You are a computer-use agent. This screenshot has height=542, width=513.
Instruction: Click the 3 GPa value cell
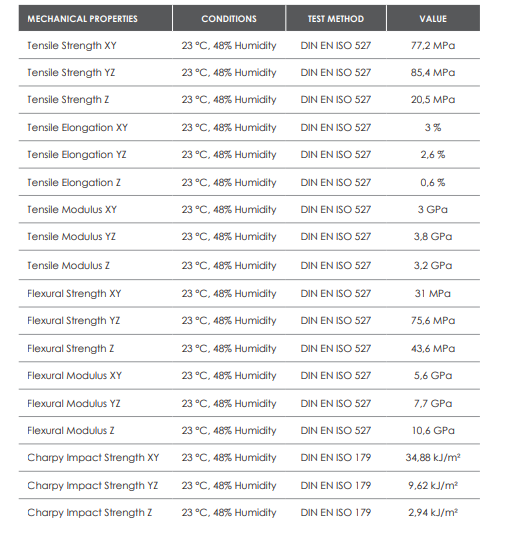point(433,209)
